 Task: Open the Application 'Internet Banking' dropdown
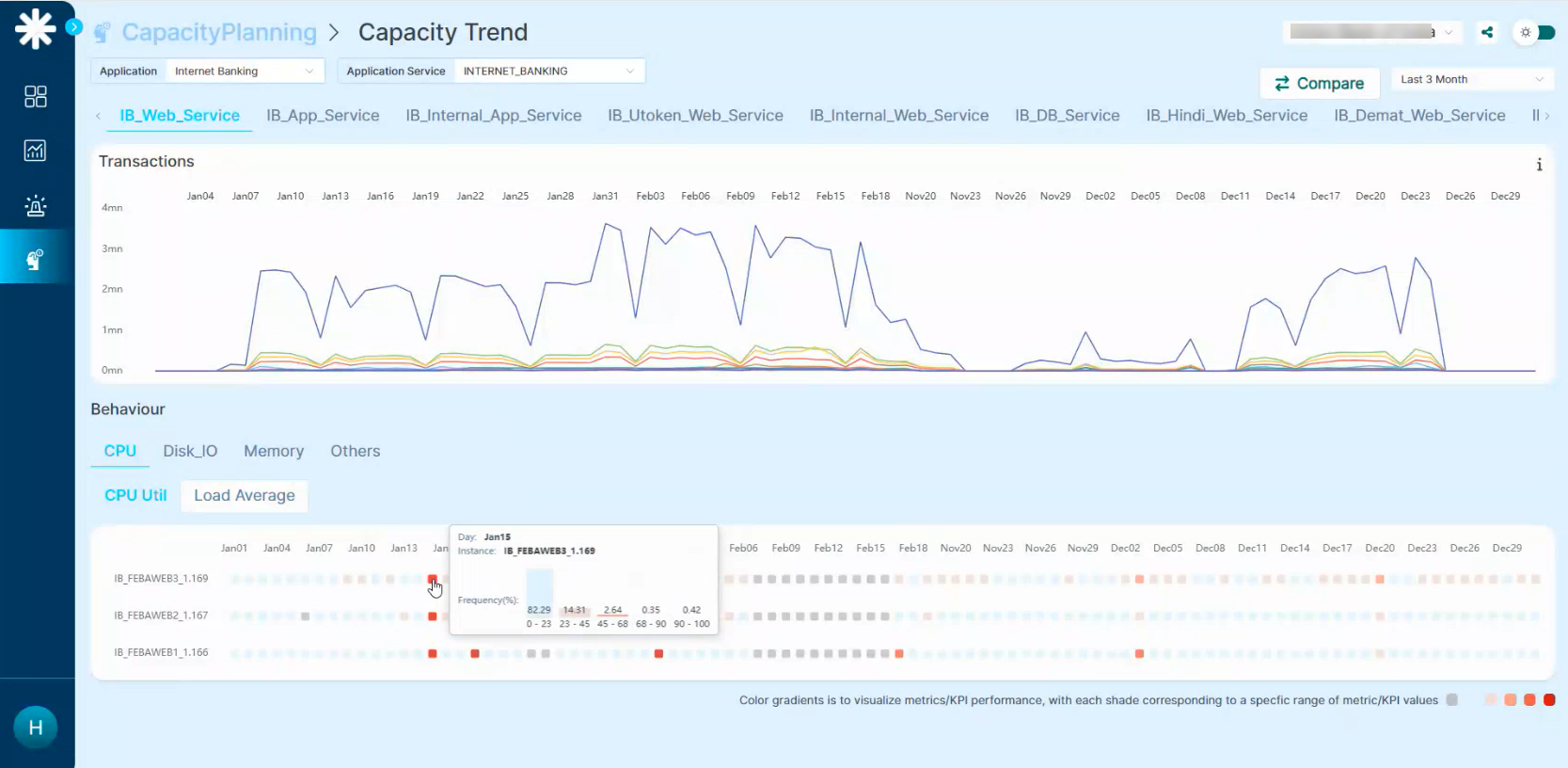click(x=244, y=72)
